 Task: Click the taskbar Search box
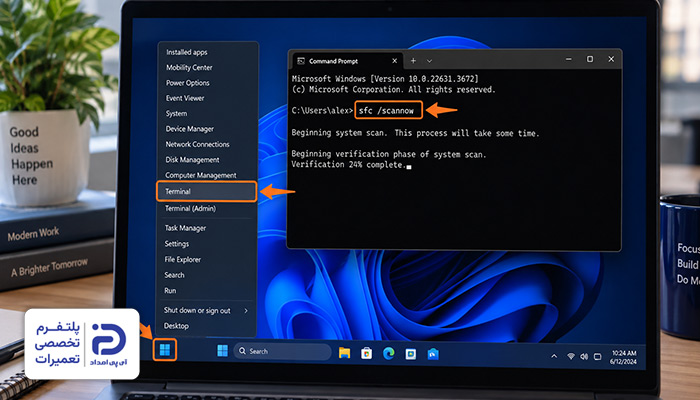click(x=282, y=351)
